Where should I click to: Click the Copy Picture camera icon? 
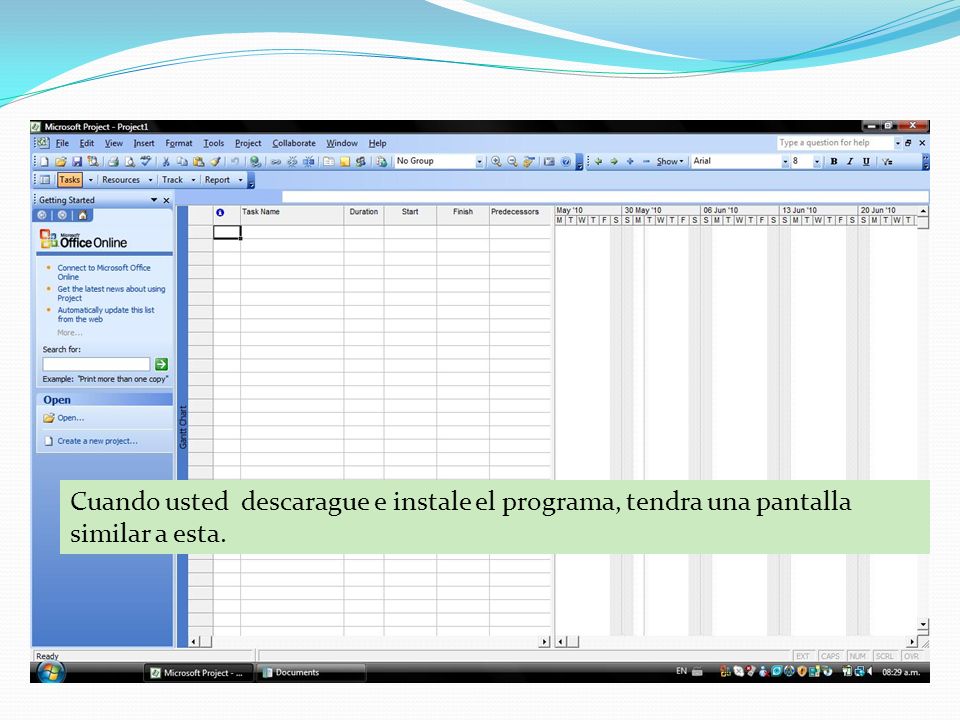[x=549, y=162]
